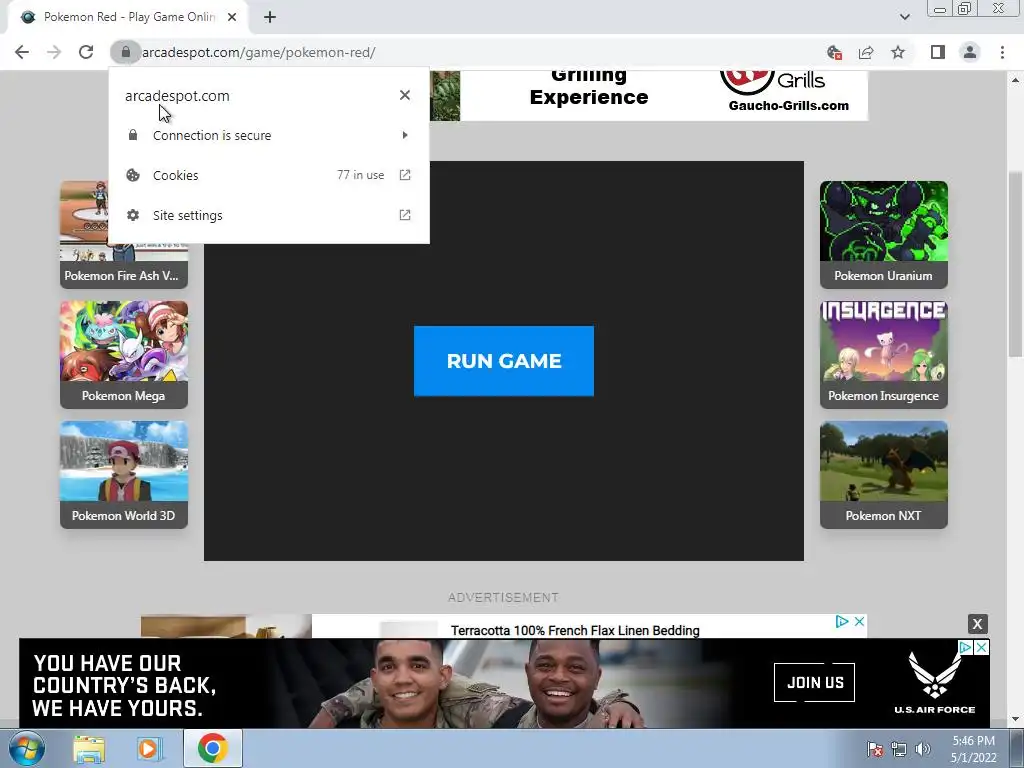Click the network tray icon
1024x768 pixels.
tap(899, 749)
